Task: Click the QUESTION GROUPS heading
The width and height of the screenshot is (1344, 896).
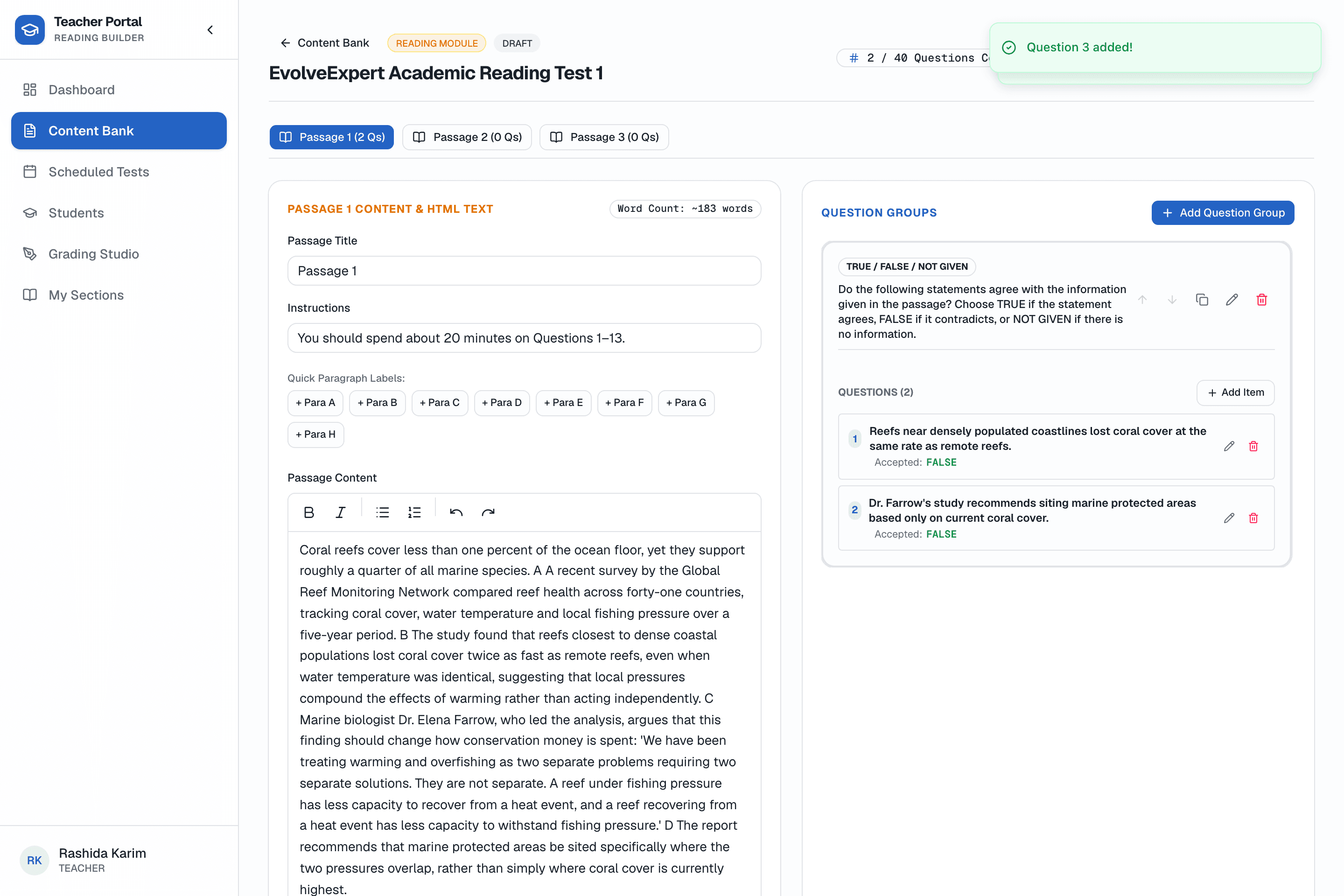Action: (879, 213)
